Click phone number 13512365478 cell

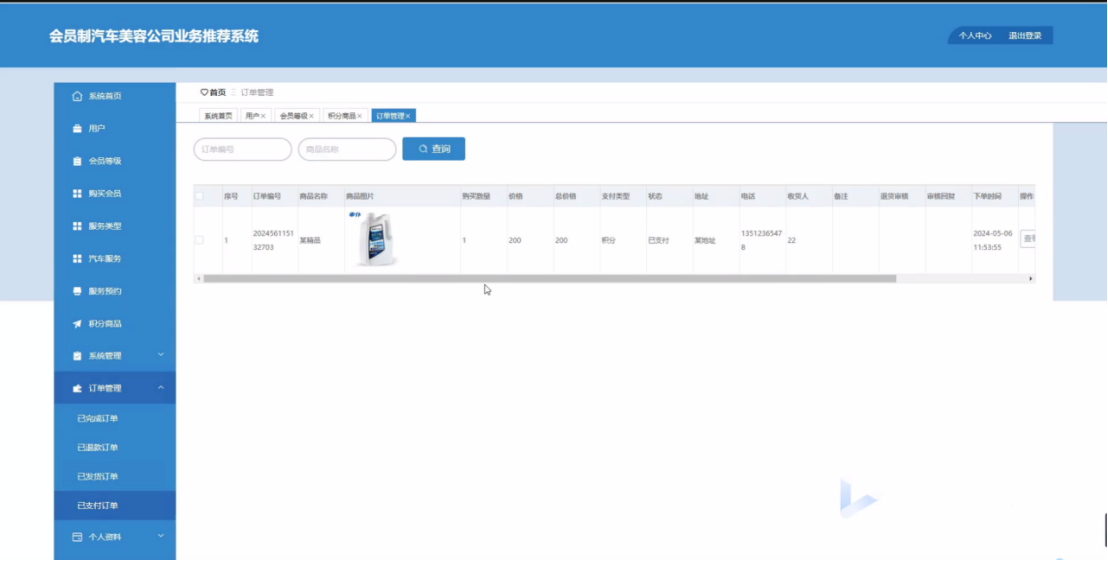click(762, 240)
